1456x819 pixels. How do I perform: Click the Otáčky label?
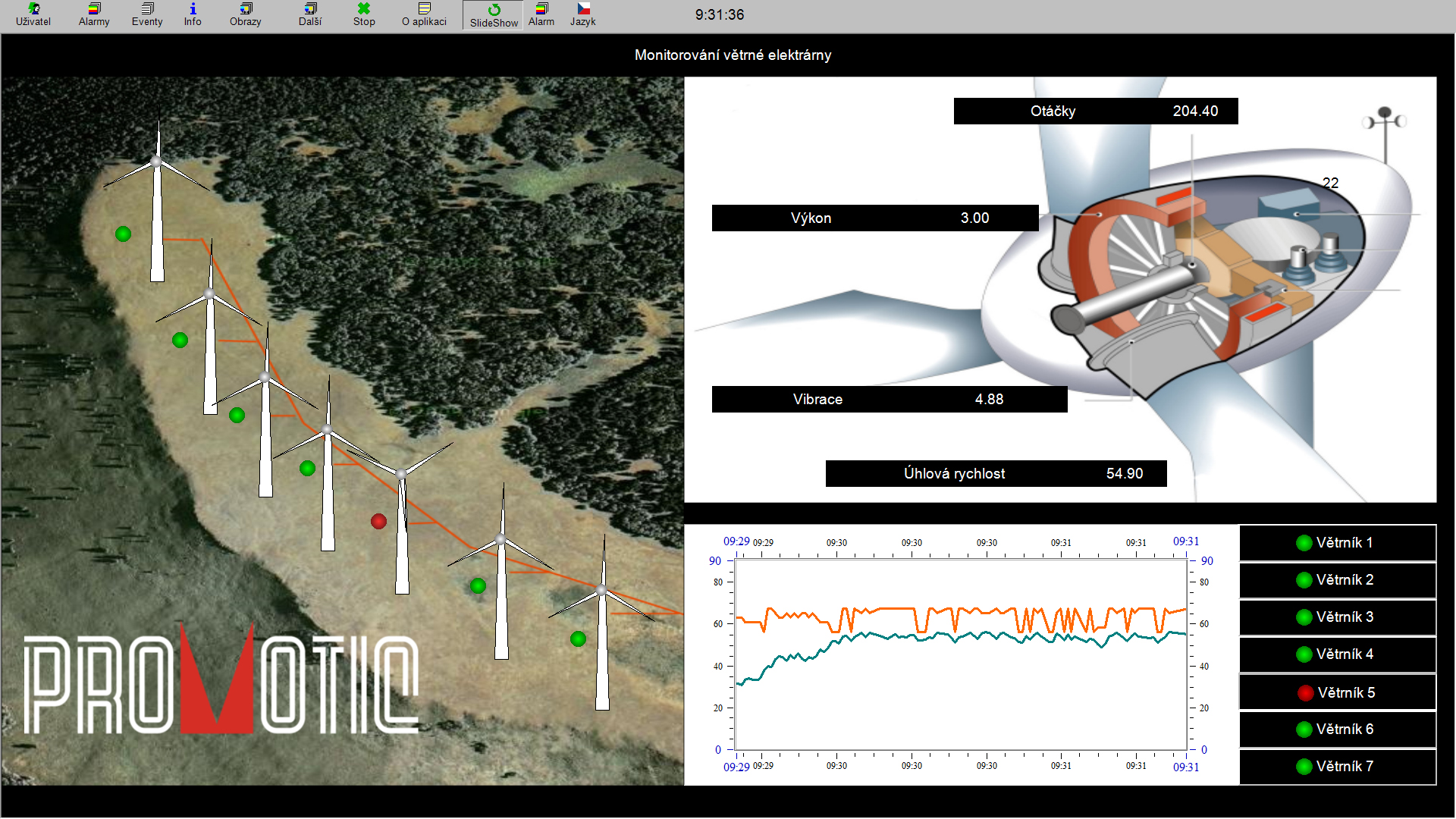tap(1053, 111)
